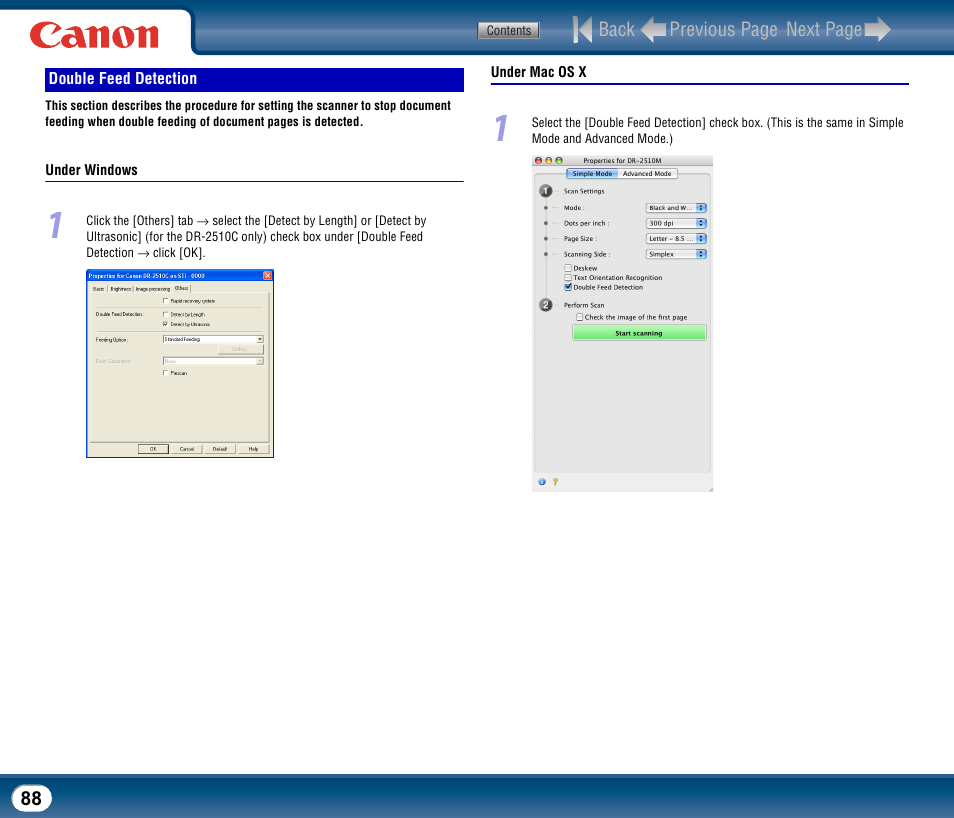Select the Others tab
The width and height of the screenshot is (954, 818).
point(181,288)
